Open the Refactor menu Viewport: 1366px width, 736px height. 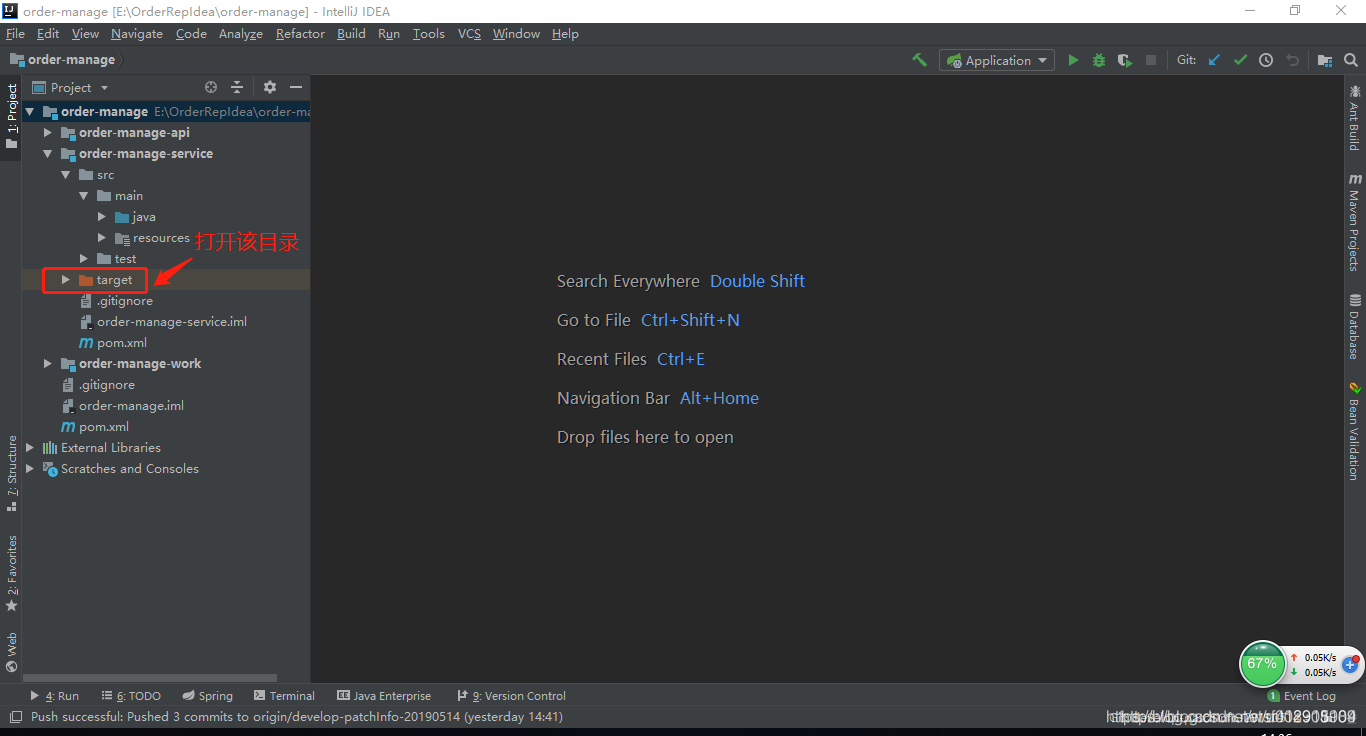[x=300, y=34]
